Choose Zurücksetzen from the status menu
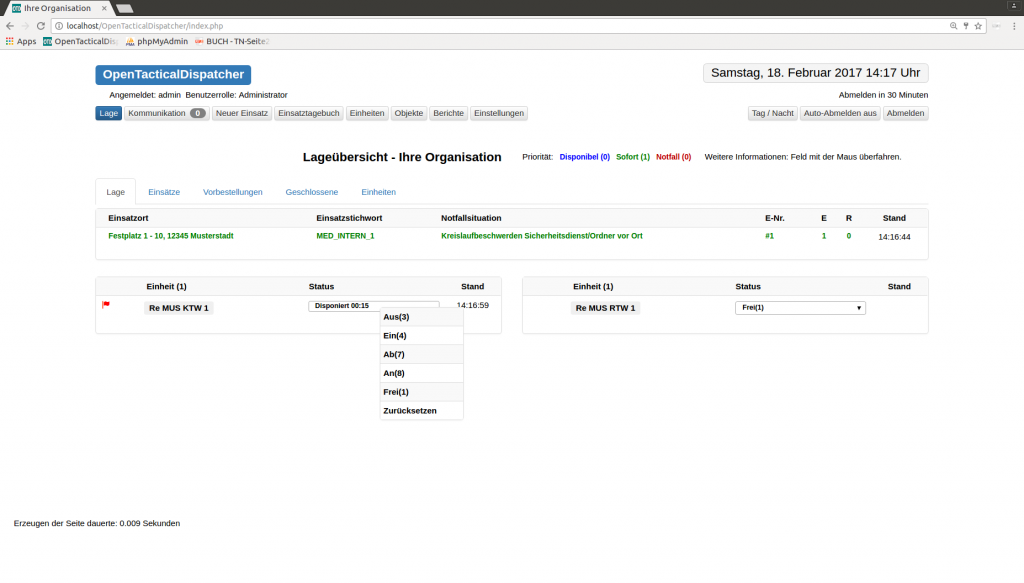The width and height of the screenshot is (1024, 583). [x=421, y=411]
